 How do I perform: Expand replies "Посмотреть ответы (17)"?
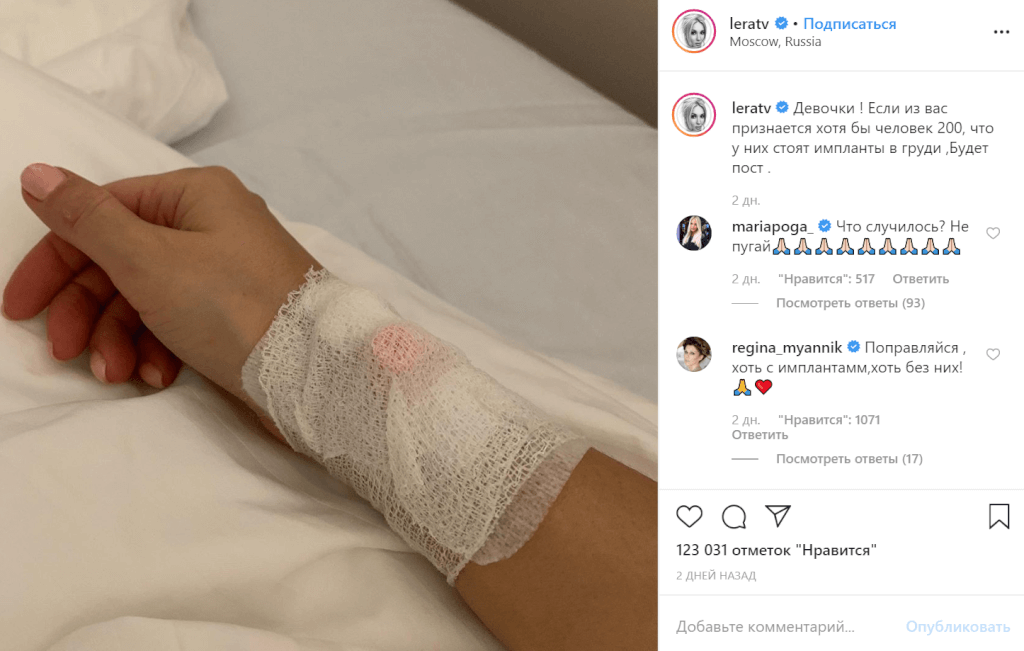click(x=849, y=459)
